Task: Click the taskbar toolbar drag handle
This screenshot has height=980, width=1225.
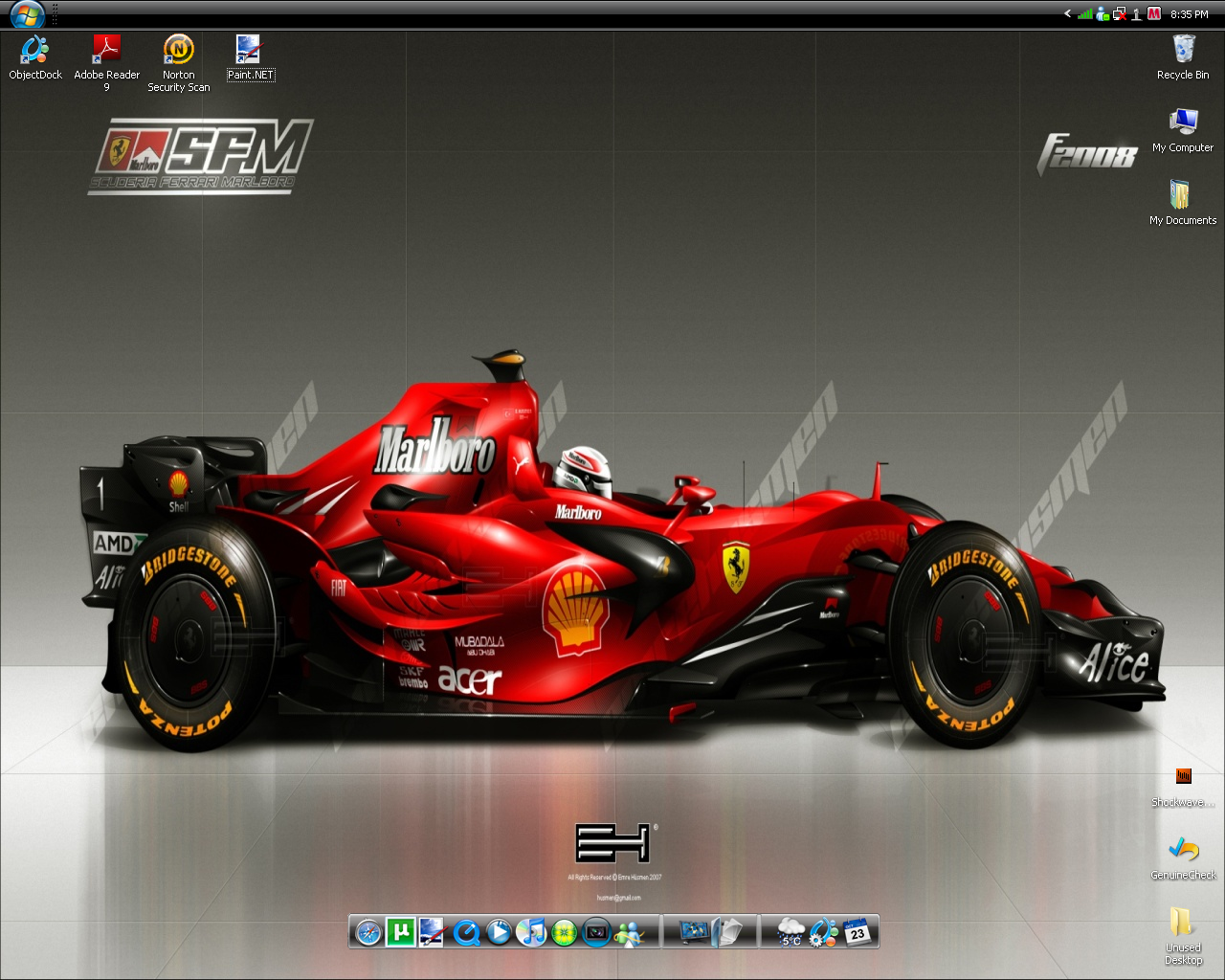Action: (x=53, y=14)
